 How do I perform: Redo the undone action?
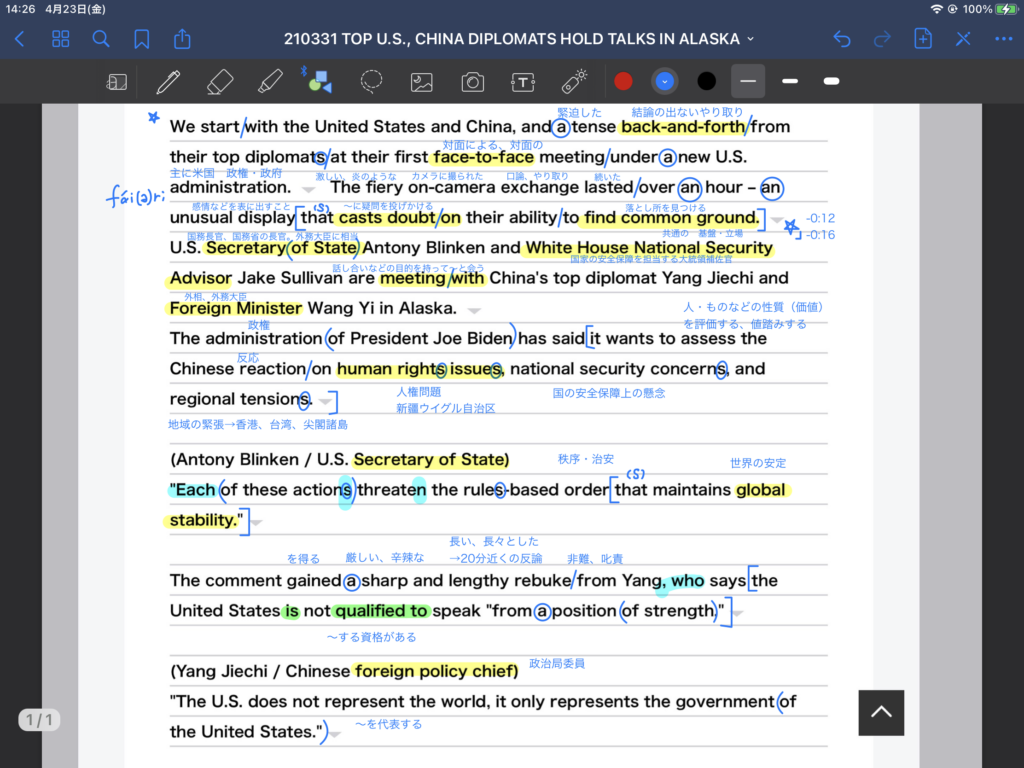pos(882,39)
